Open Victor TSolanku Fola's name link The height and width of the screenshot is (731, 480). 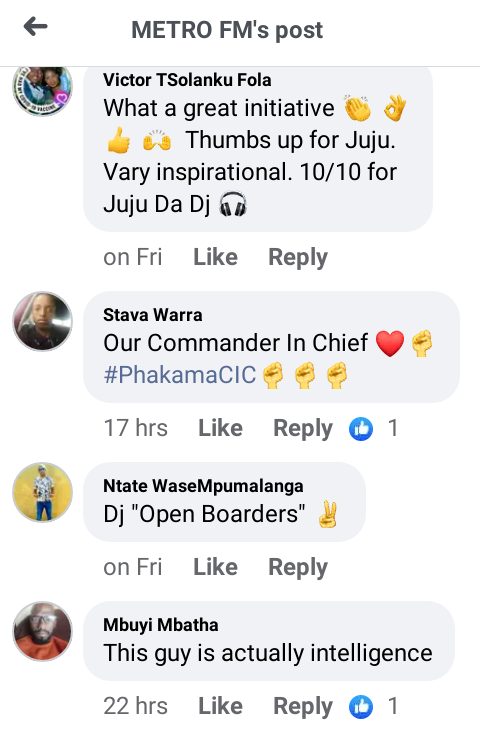187,80
